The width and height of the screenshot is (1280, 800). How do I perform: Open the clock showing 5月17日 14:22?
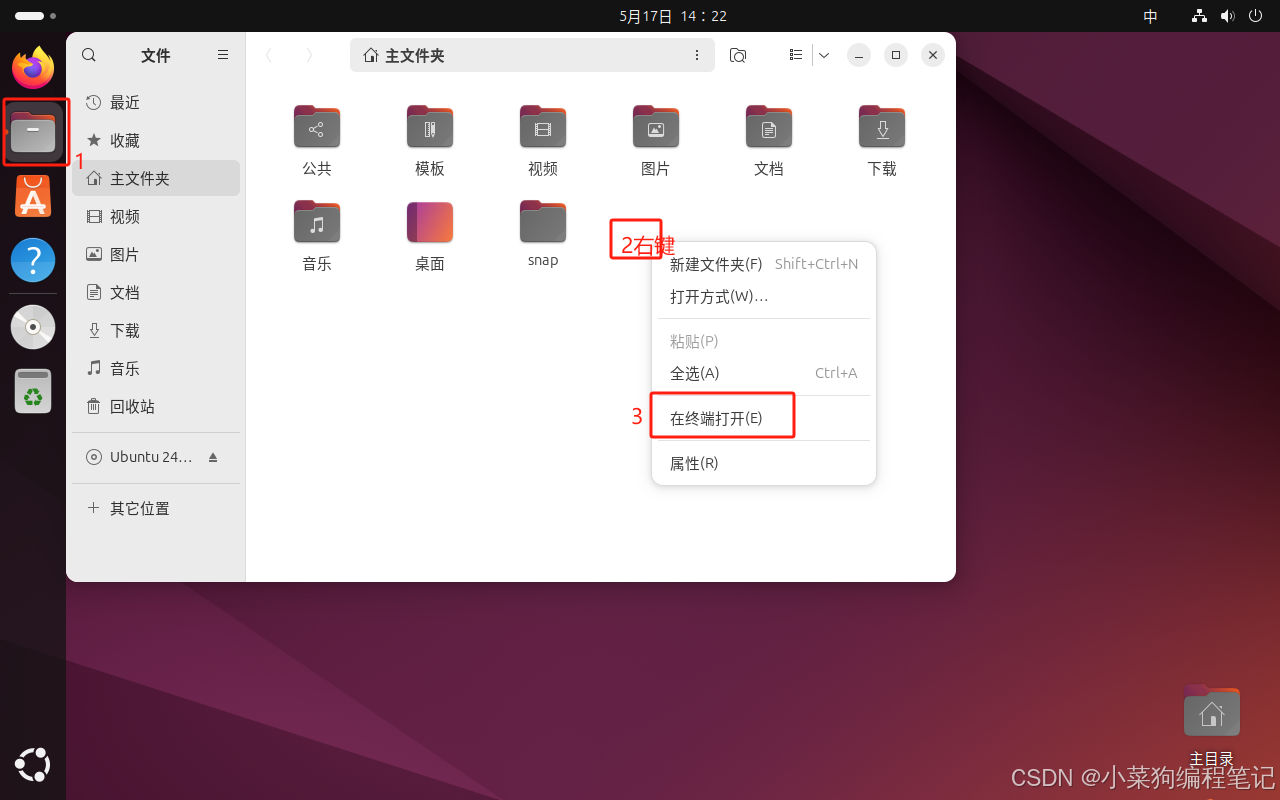click(x=673, y=16)
